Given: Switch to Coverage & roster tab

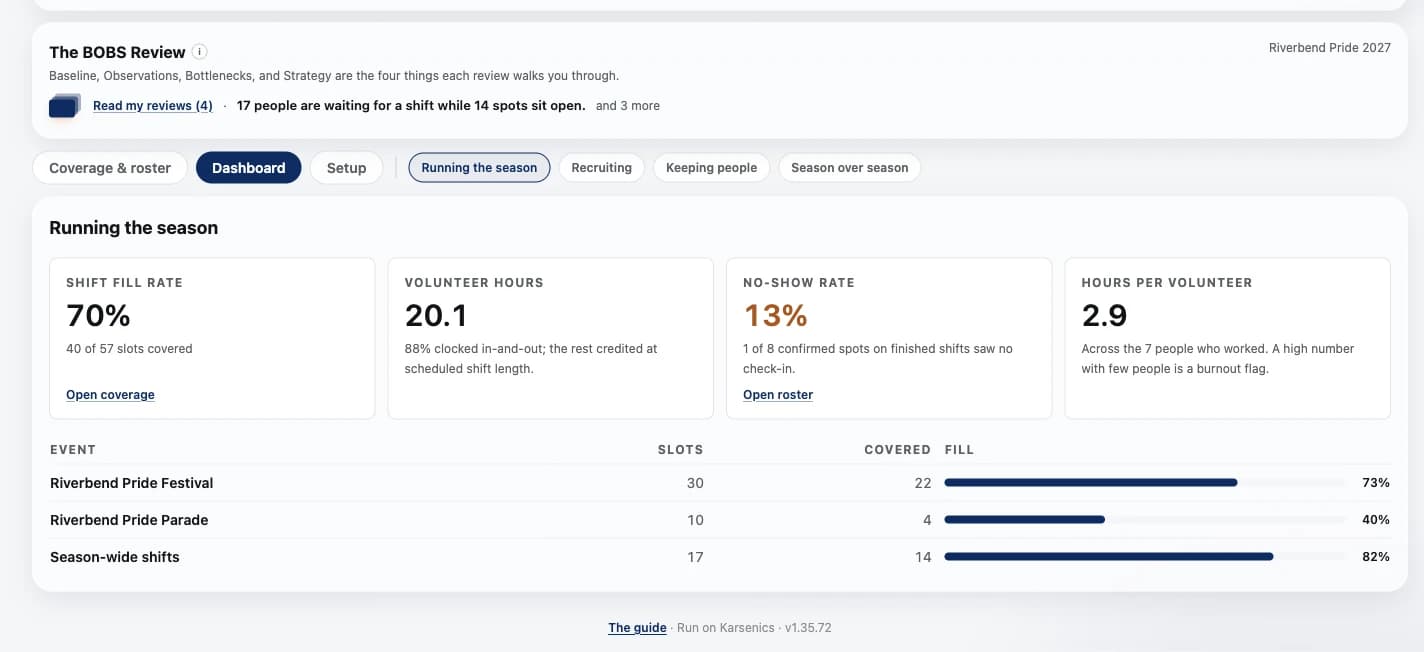Looking at the screenshot, I should [x=110, y=168].
